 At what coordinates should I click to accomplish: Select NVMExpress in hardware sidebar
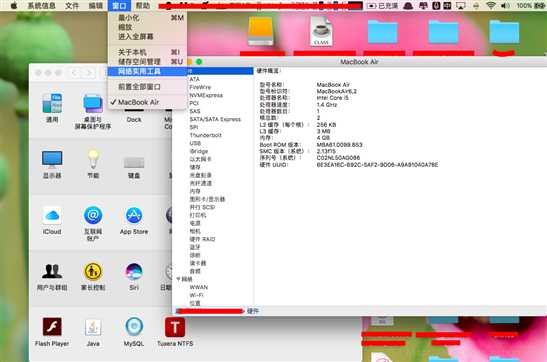pyautogui.click(x=206, y=95)
